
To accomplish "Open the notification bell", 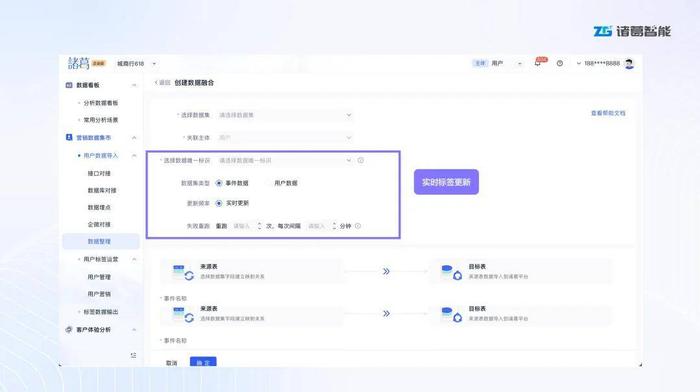I will coord(538,63).
